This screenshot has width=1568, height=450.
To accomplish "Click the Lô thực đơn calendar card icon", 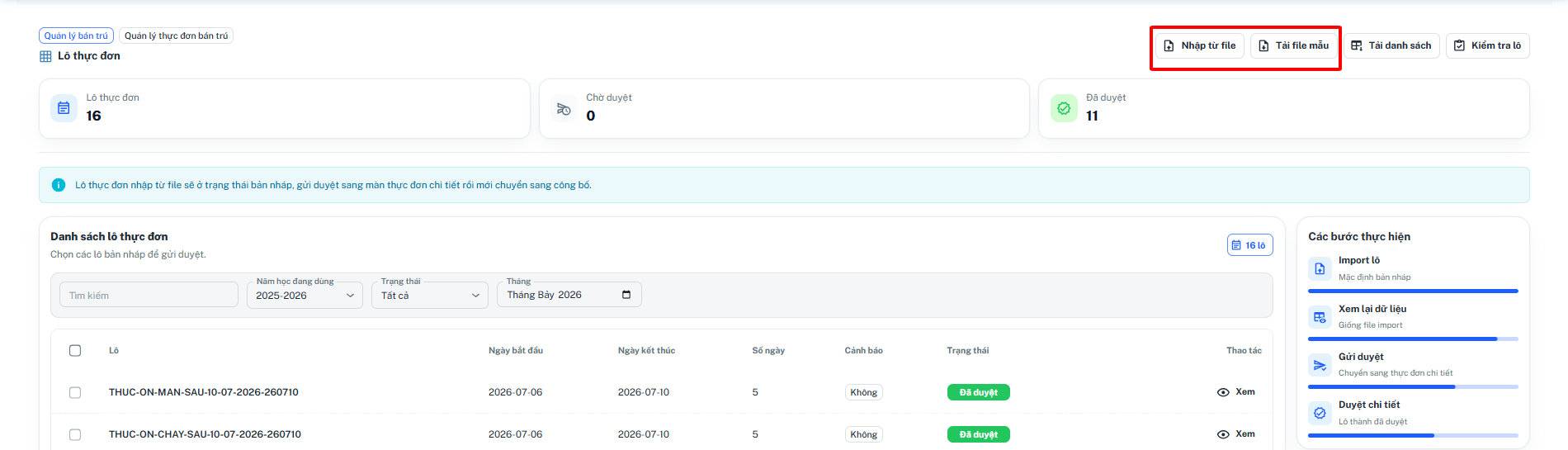I will [64, 108].
